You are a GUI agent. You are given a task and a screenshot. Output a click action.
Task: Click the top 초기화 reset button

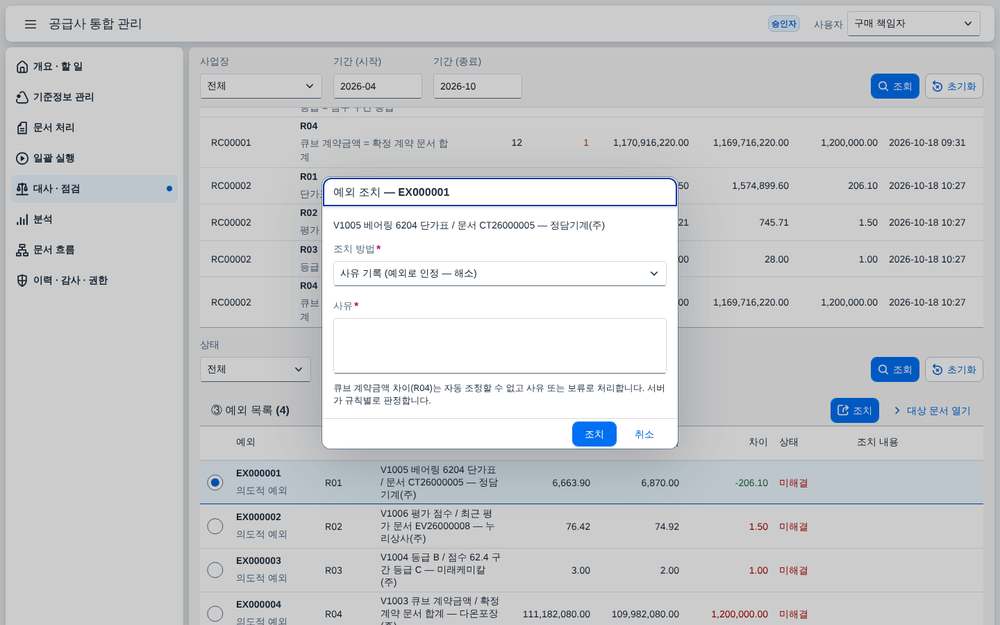954,86
